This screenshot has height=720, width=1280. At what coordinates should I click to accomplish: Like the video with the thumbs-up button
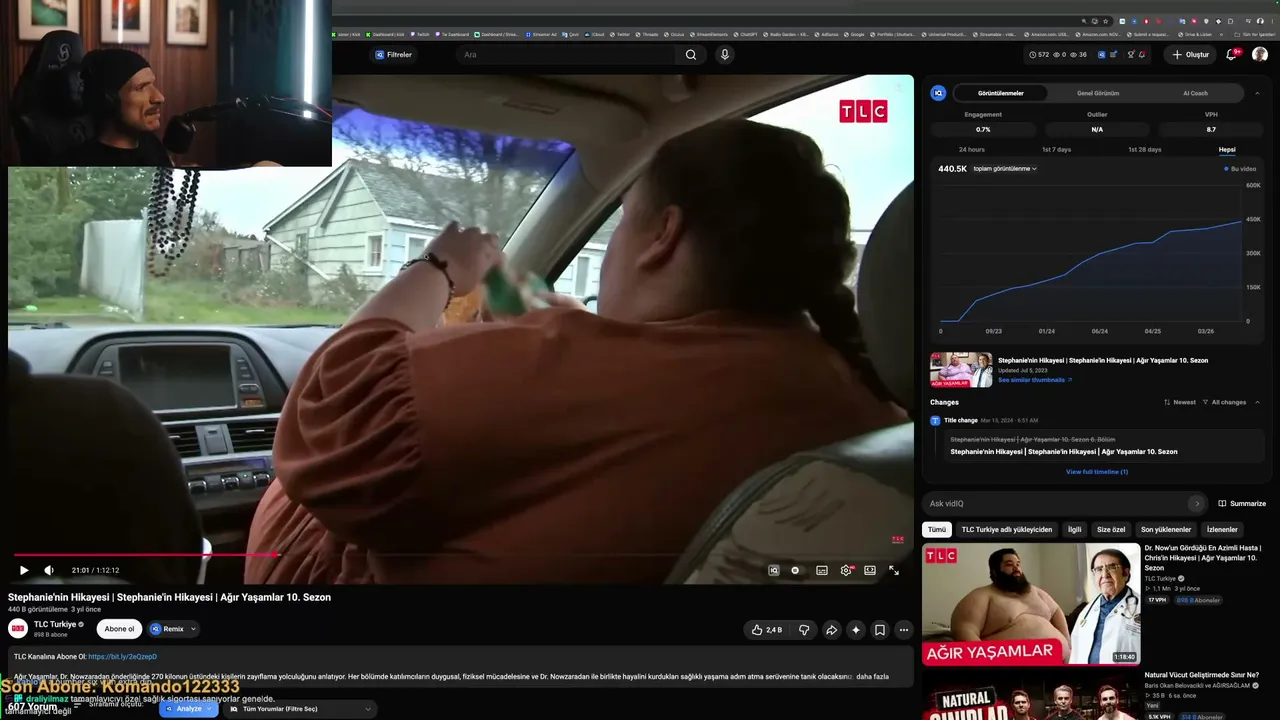coord(767,630)
